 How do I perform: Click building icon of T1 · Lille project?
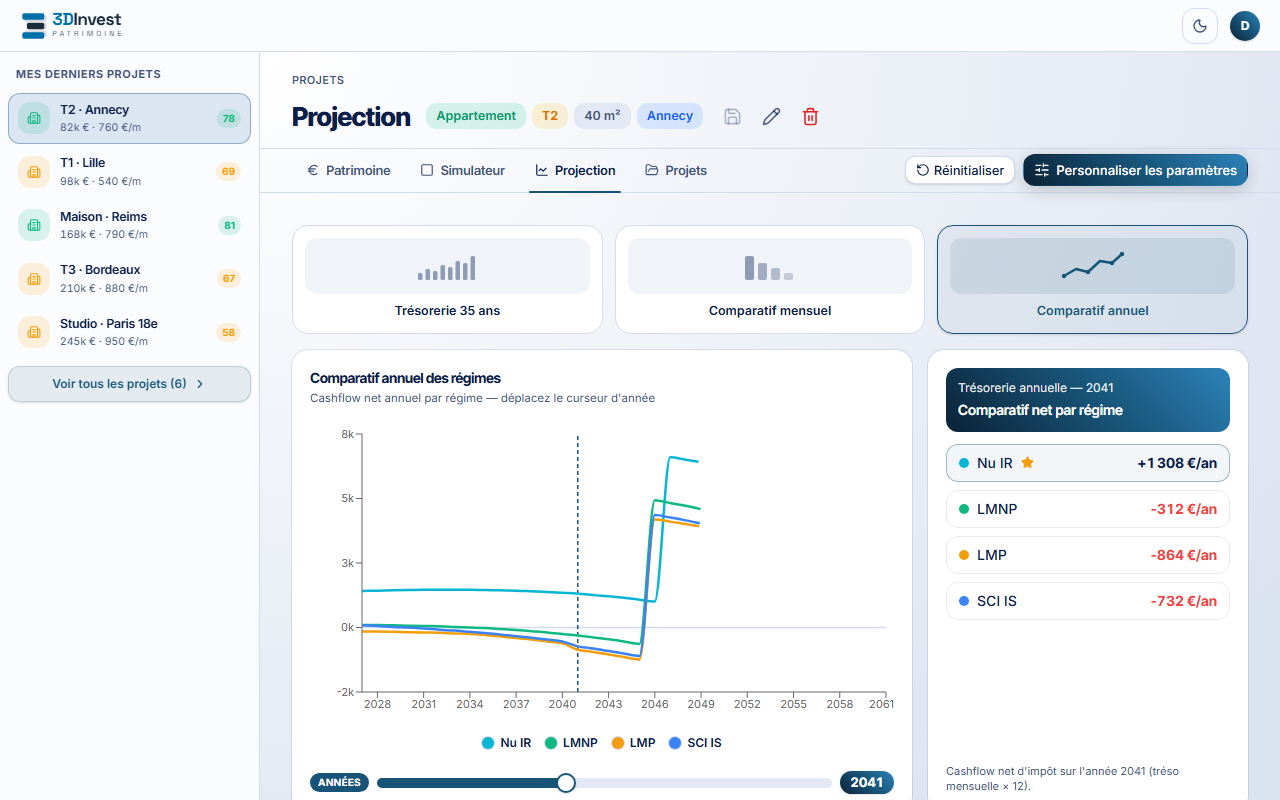(34, 172)
